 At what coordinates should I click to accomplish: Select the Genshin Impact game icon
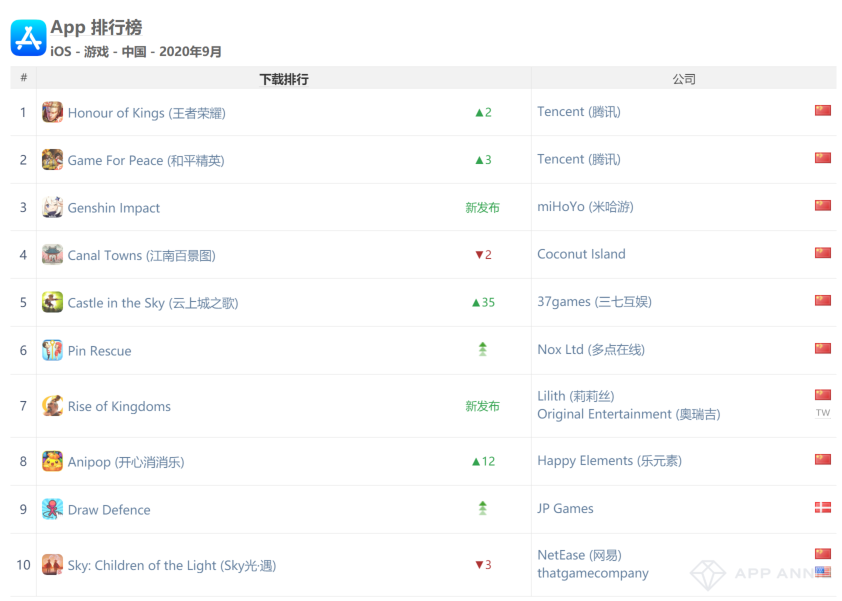[x=52, y=208]
